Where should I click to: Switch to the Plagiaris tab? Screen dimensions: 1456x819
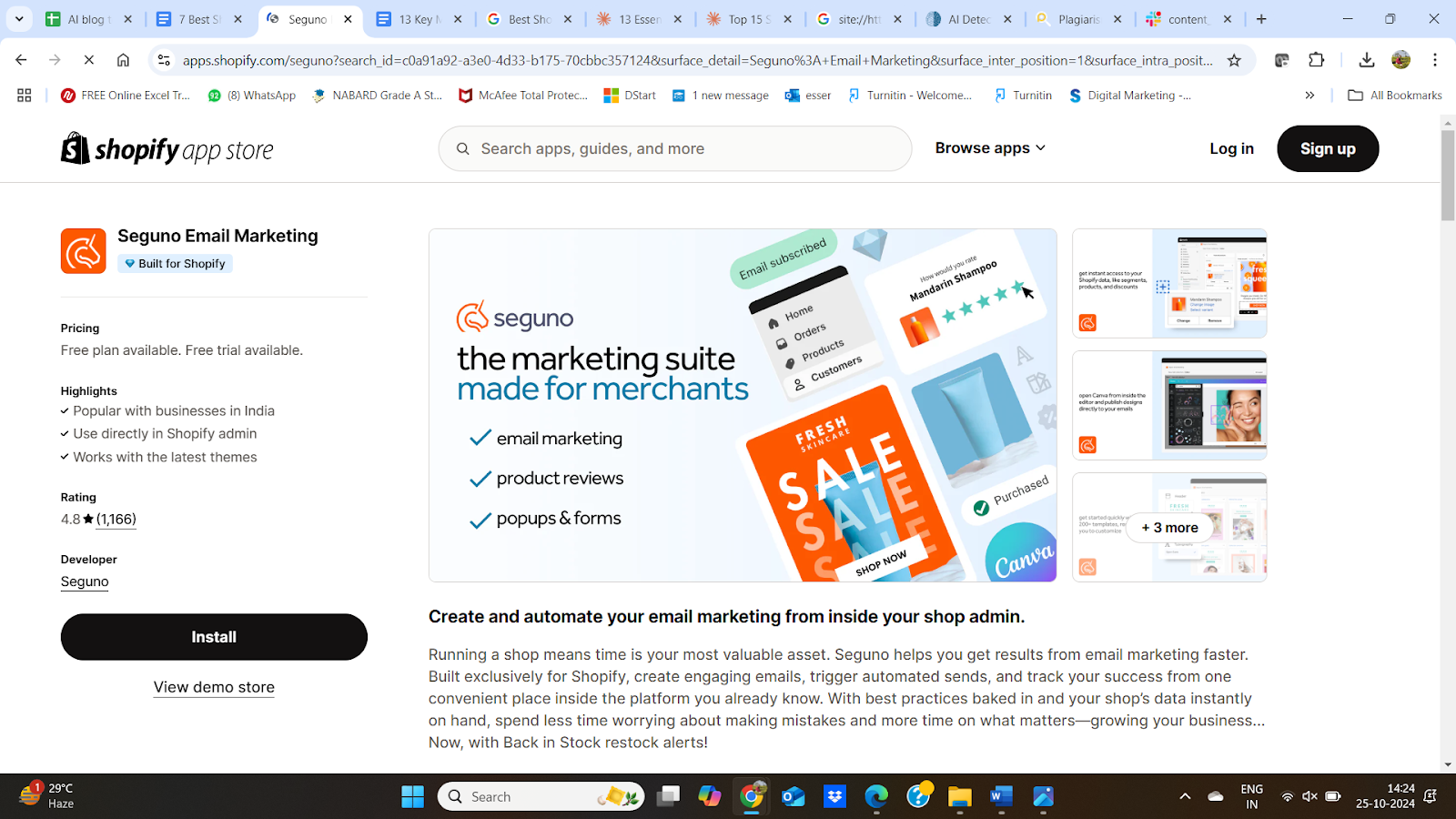[x=1079, y=19]
